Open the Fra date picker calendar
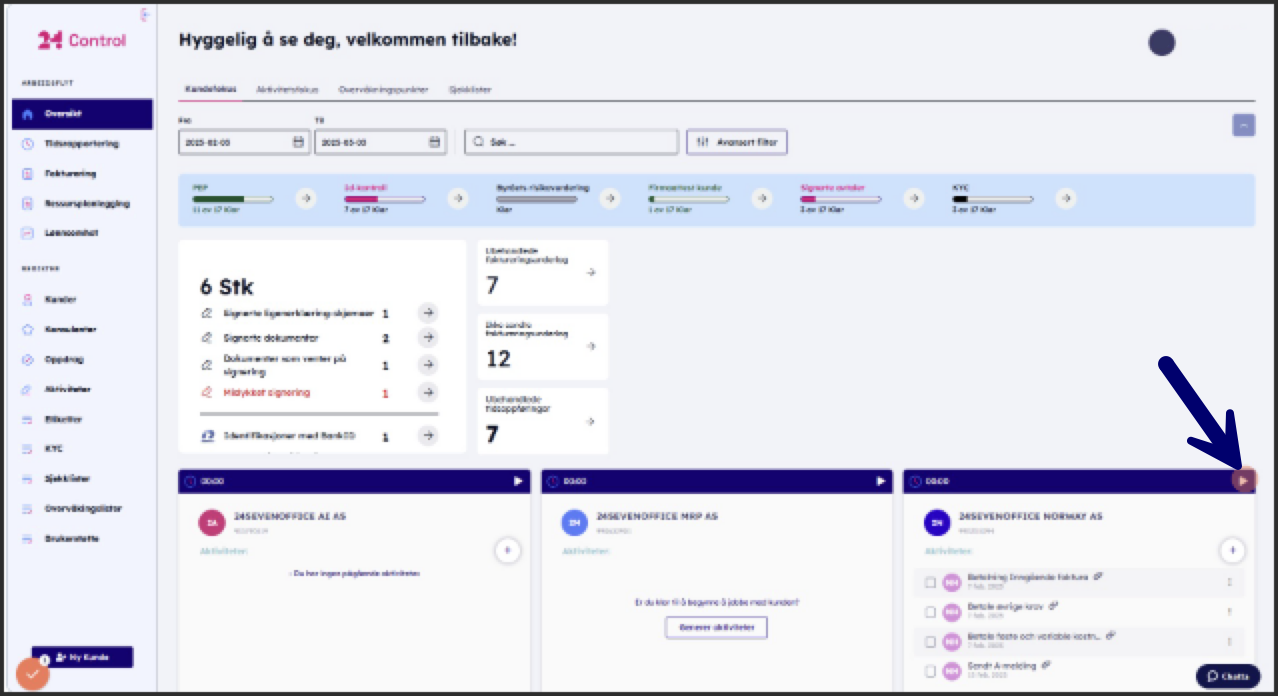This screenshot has height=696, width=1278. 298,143
